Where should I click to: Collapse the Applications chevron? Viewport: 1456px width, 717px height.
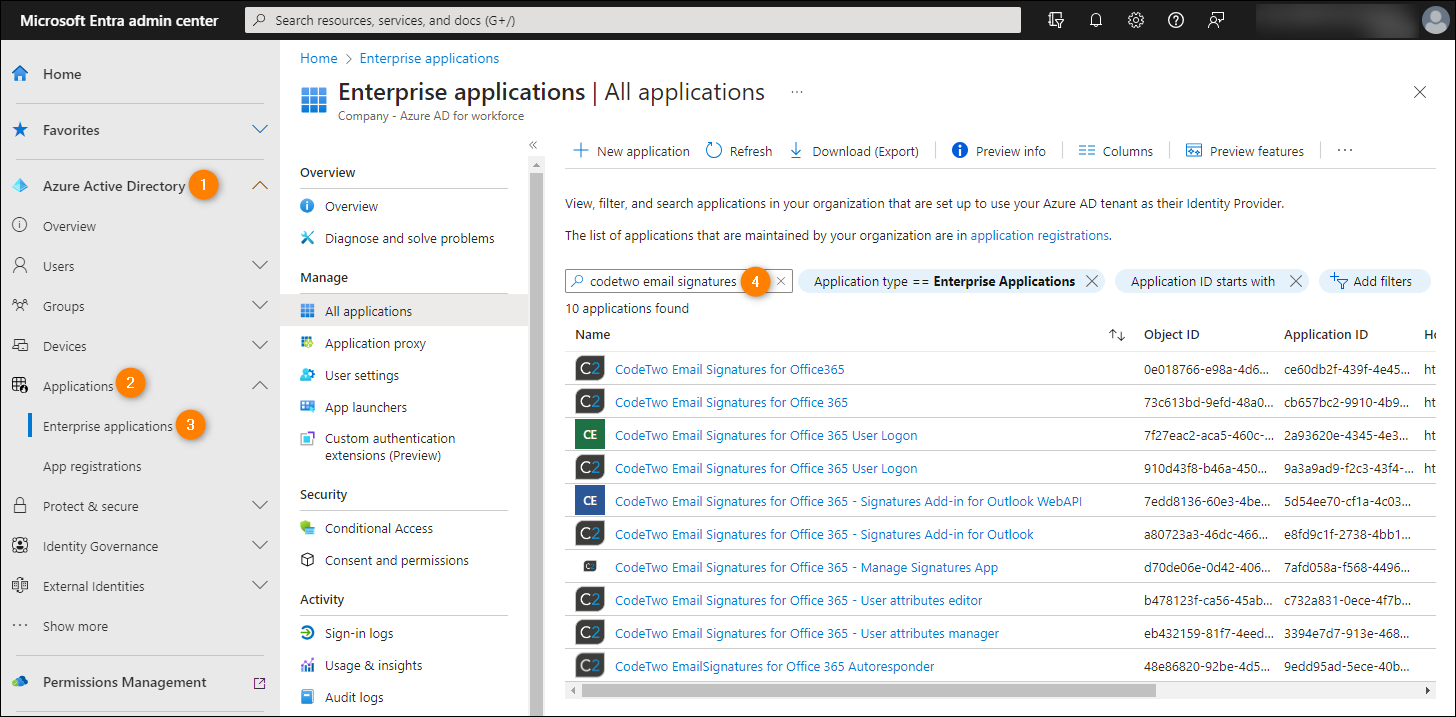[x=260, y=386]
